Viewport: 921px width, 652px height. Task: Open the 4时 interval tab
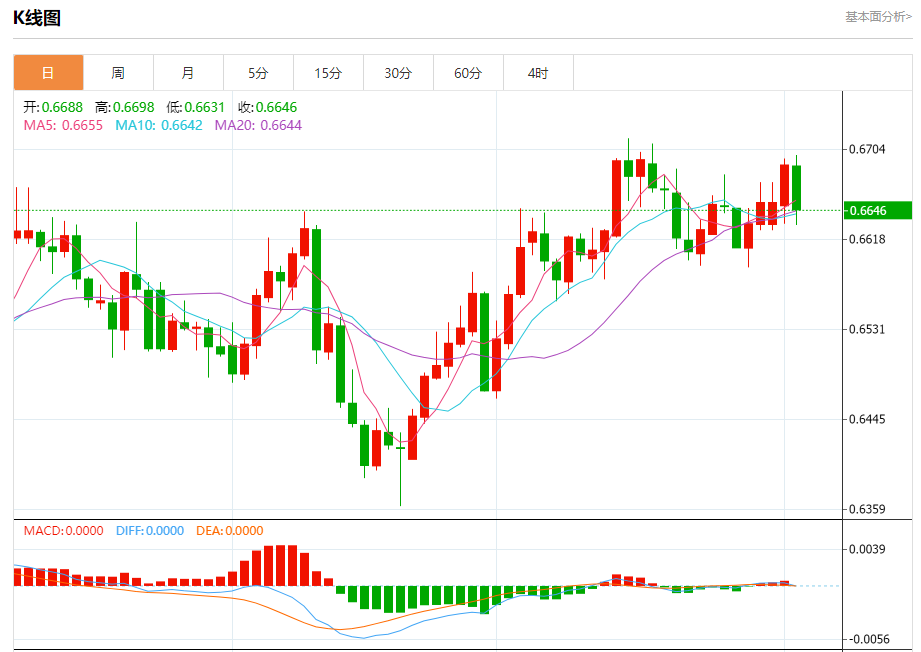pos(537,73)
